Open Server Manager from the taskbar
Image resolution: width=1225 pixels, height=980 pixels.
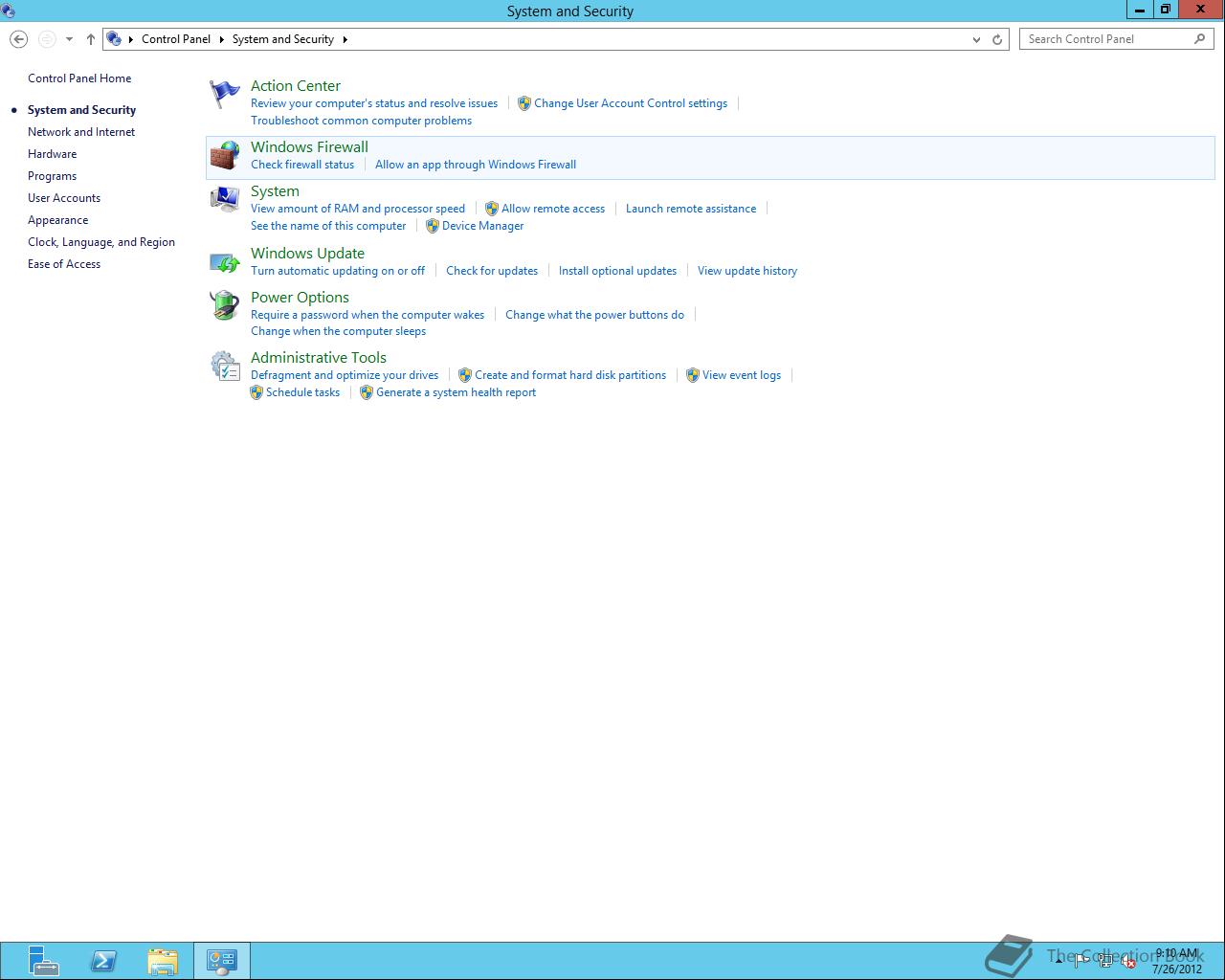click(x=42, y=961)
